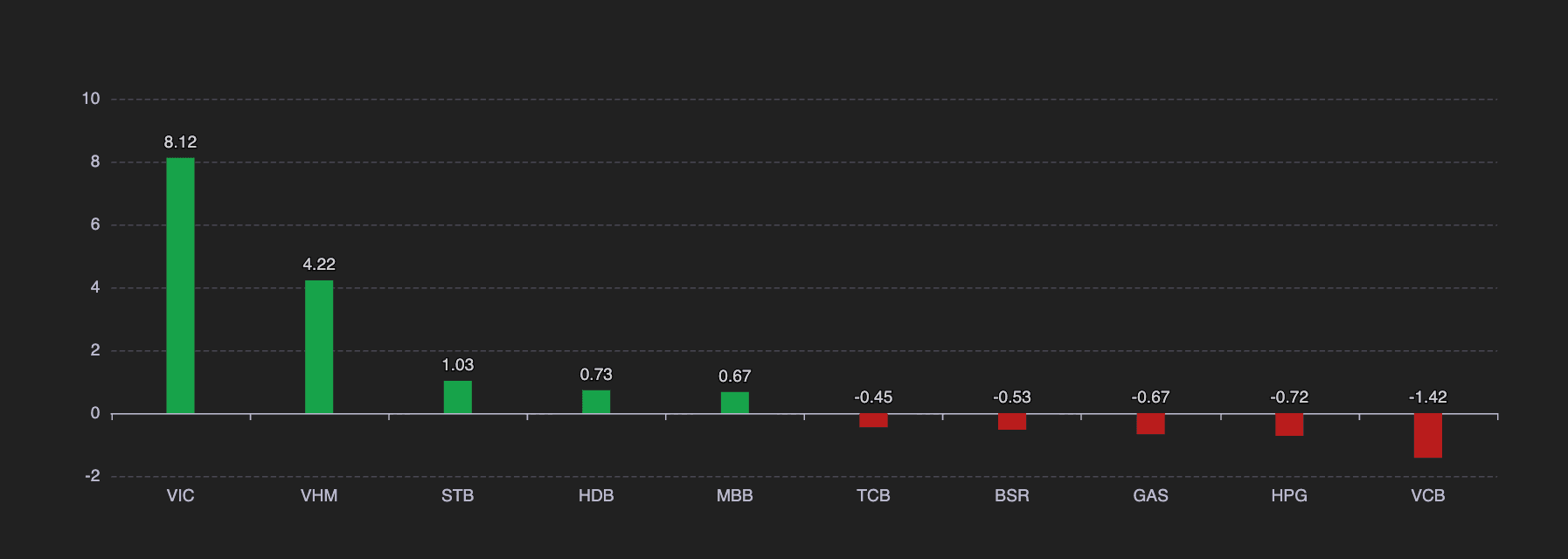Click the VHM axis label
Image resolution: width=1568 pixels, height=559 pixels.
319,496
